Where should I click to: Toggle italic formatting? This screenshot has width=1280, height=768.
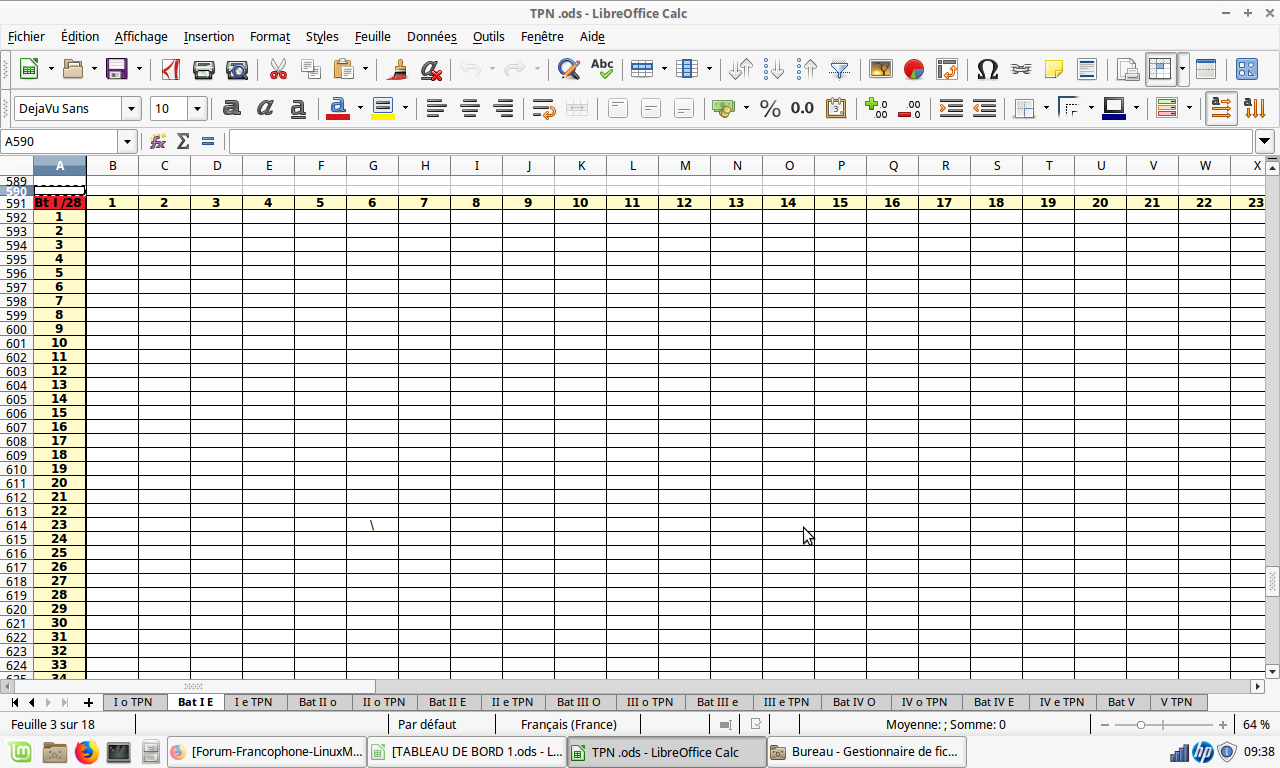coord(265,108)
